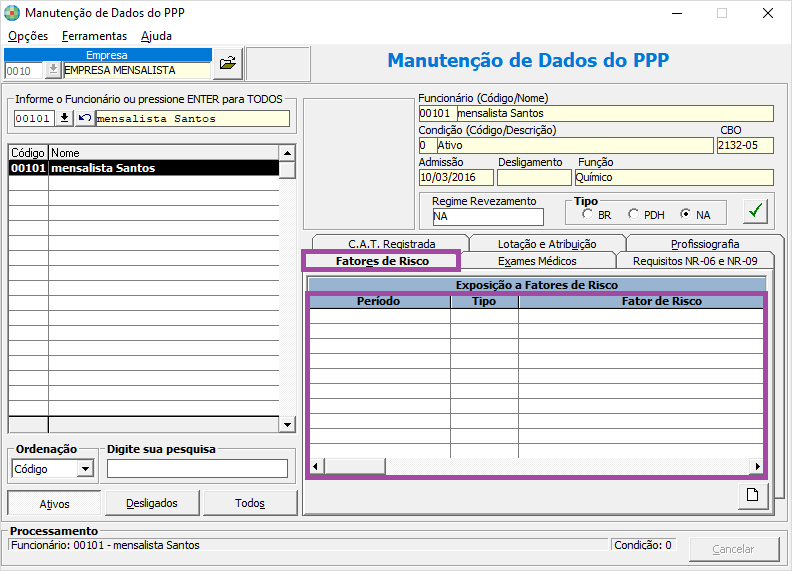The image size is (792, 571).
Task: Open the Ordenação Código dropdown
Action: tap(85, 469)
